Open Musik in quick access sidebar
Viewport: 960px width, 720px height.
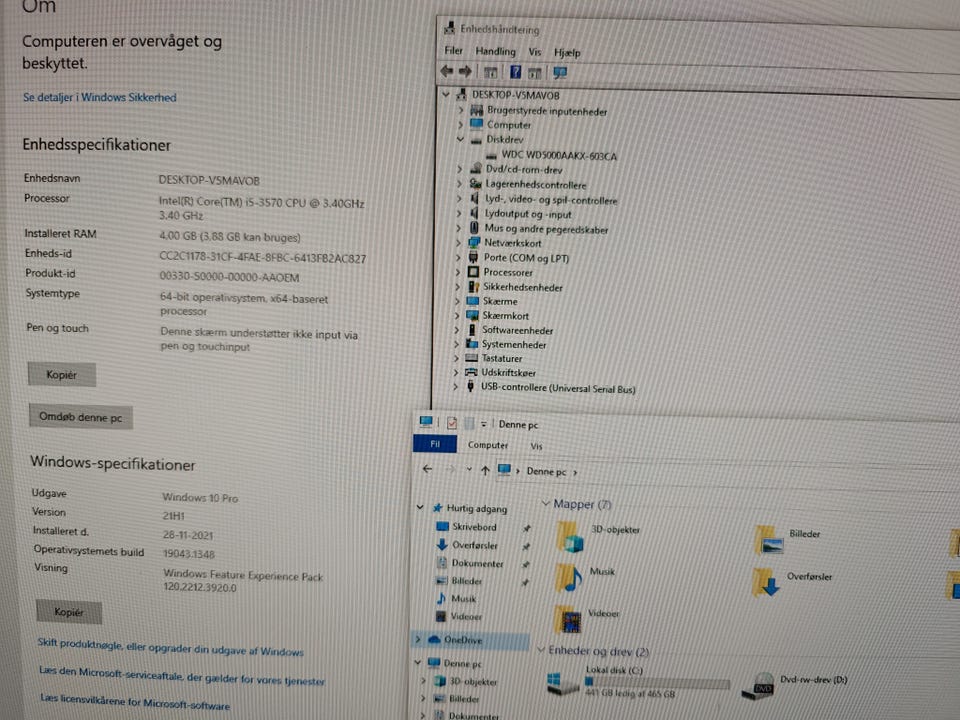tap(463, 599)
